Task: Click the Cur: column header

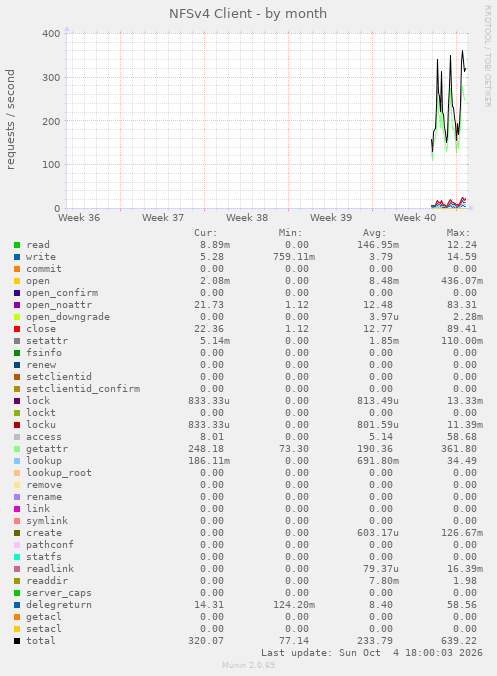Action: 206,233
